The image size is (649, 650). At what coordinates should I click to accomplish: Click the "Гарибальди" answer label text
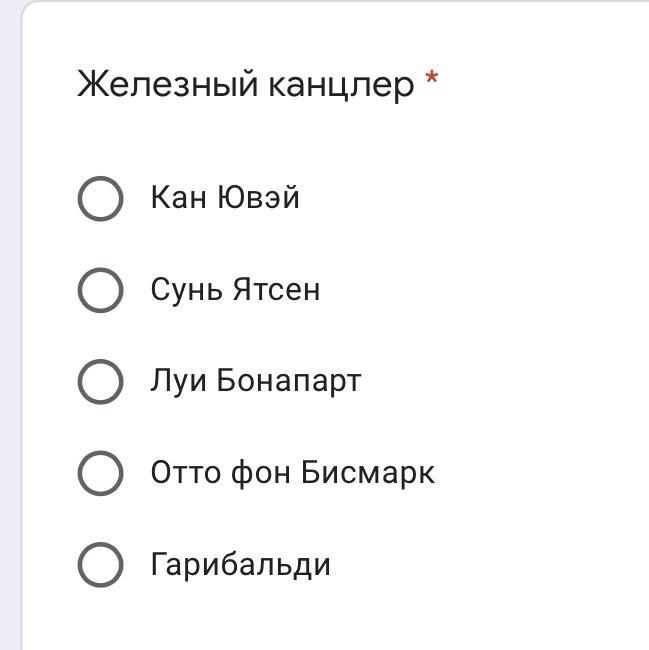coord(240,565)
